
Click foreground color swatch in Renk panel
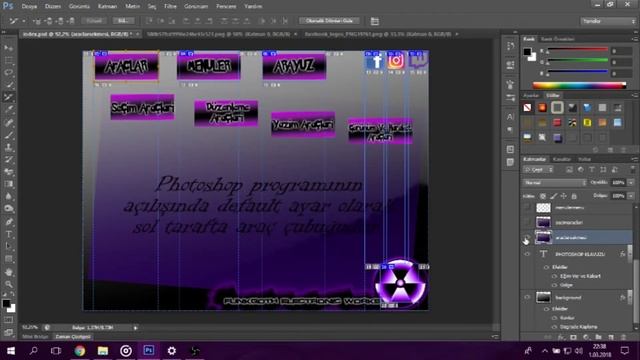[x=527, y=52]
